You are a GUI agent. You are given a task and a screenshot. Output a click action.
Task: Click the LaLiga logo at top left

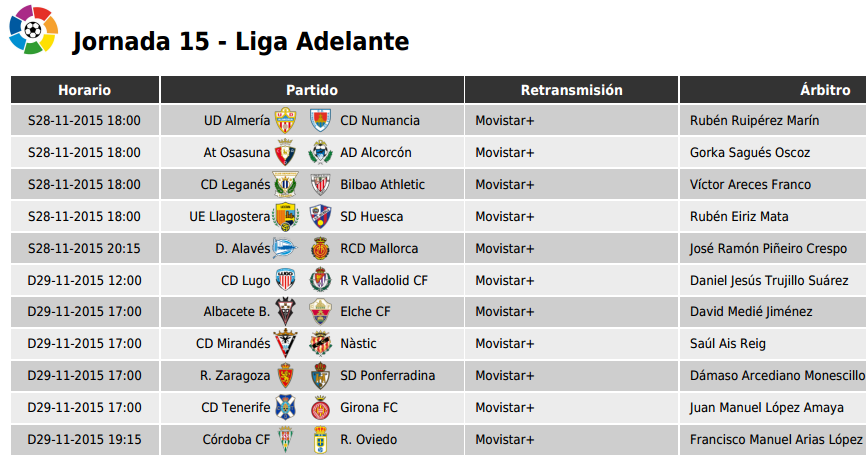33,30
